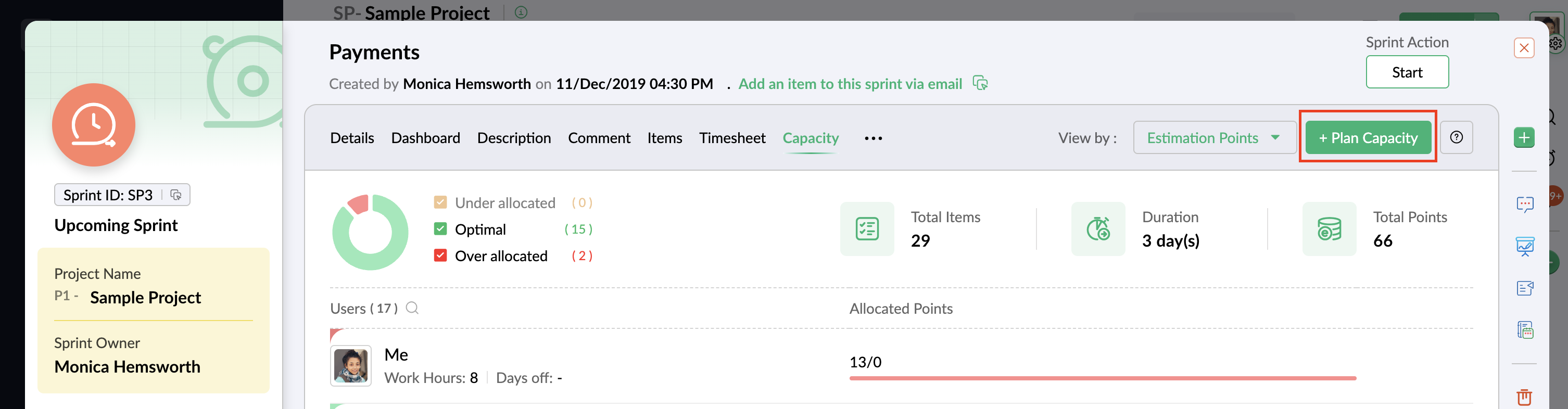This screenshot has width=1568, height=409.
Task: Click the Me user avatar thumbnail
Action: coord(350,366)
